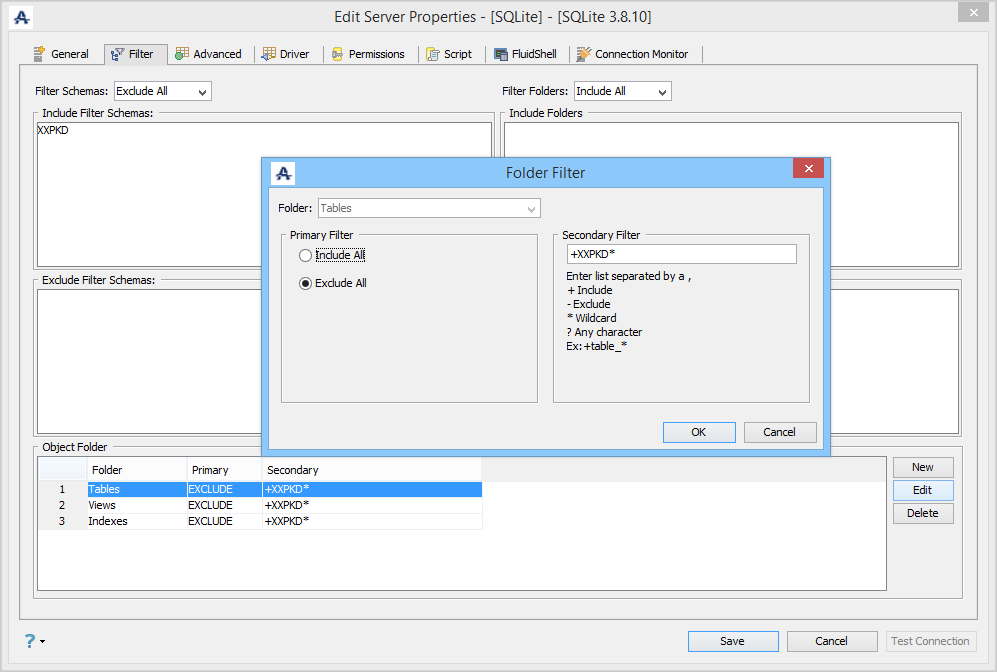Open the Folder dropdown showing Tables
997x672 pixels.
click(429, 208)
